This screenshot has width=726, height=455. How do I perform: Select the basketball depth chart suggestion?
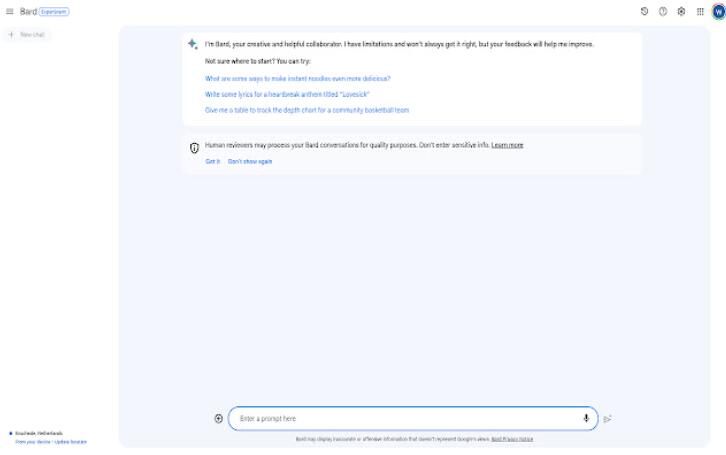pyautogui.click(x=307, y=110)
